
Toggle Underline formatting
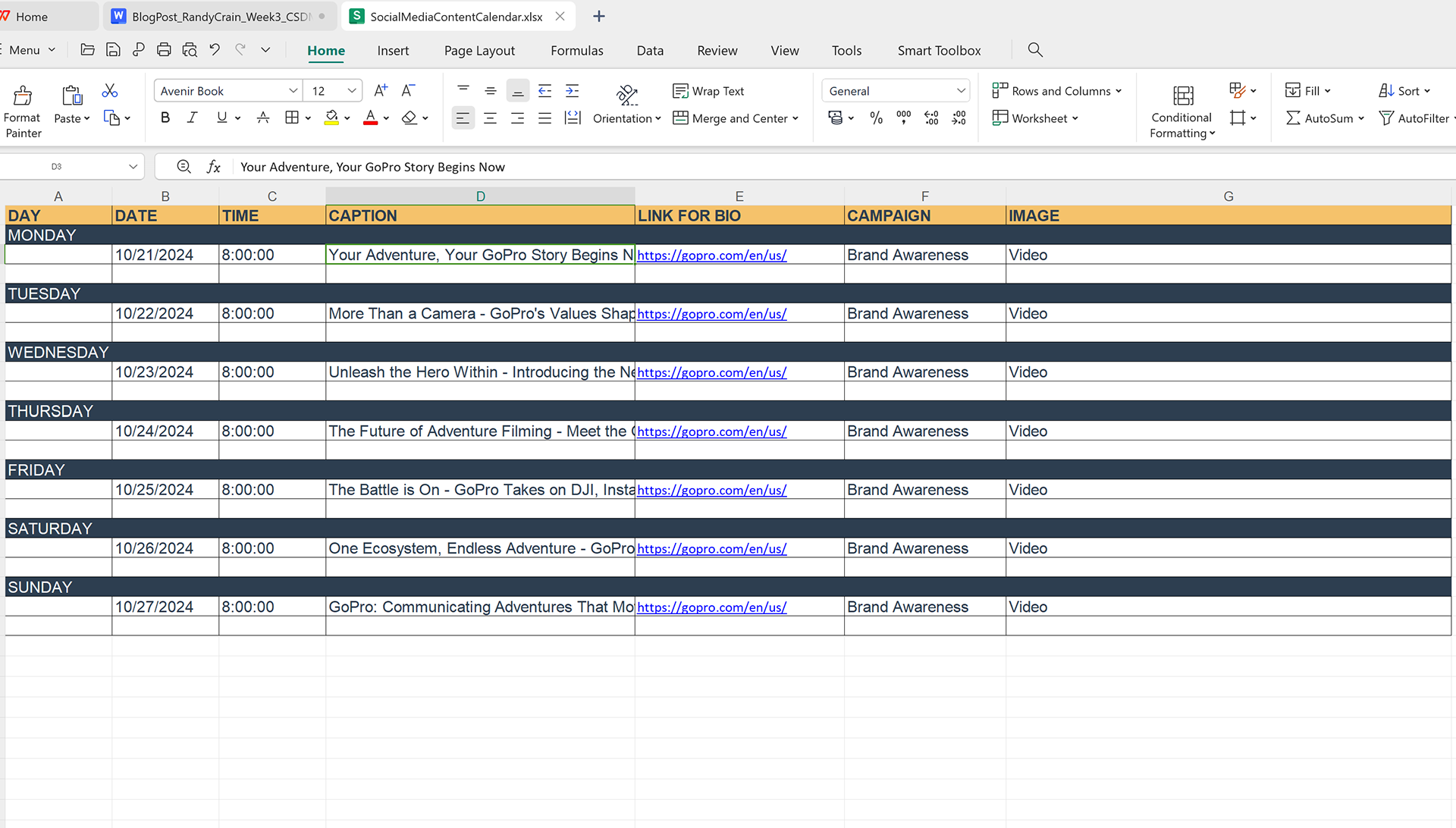[221, 118]
